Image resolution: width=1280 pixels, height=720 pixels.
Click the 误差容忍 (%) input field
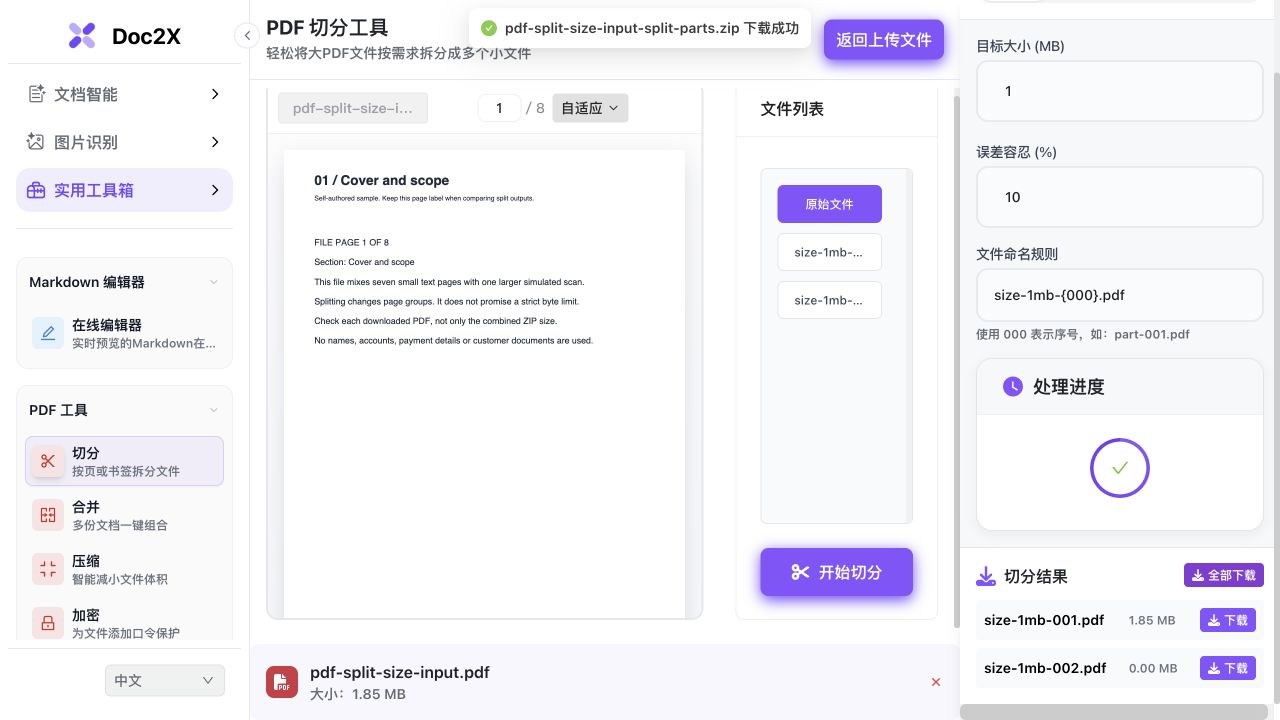click(x=1119, y=197)
